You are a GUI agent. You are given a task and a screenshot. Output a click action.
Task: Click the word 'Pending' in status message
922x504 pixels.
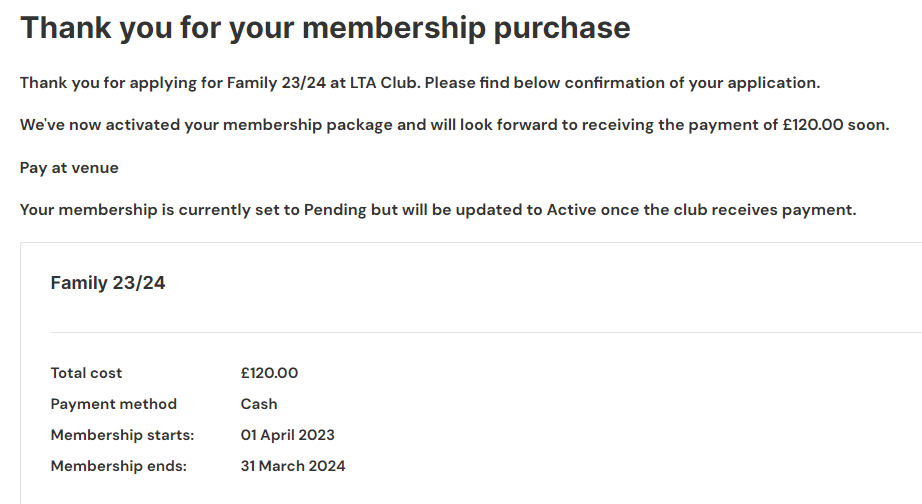click(x=335, y=211)
